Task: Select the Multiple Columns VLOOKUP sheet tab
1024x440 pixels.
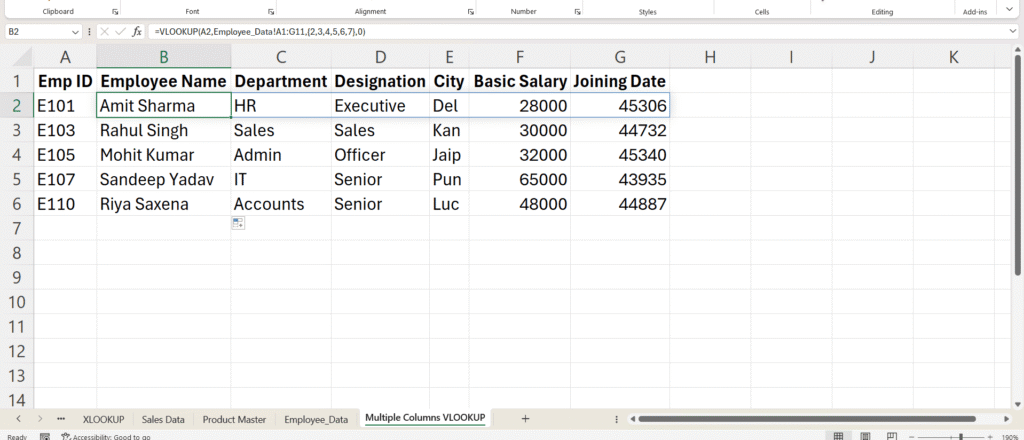Action: (x=425, y=418)
